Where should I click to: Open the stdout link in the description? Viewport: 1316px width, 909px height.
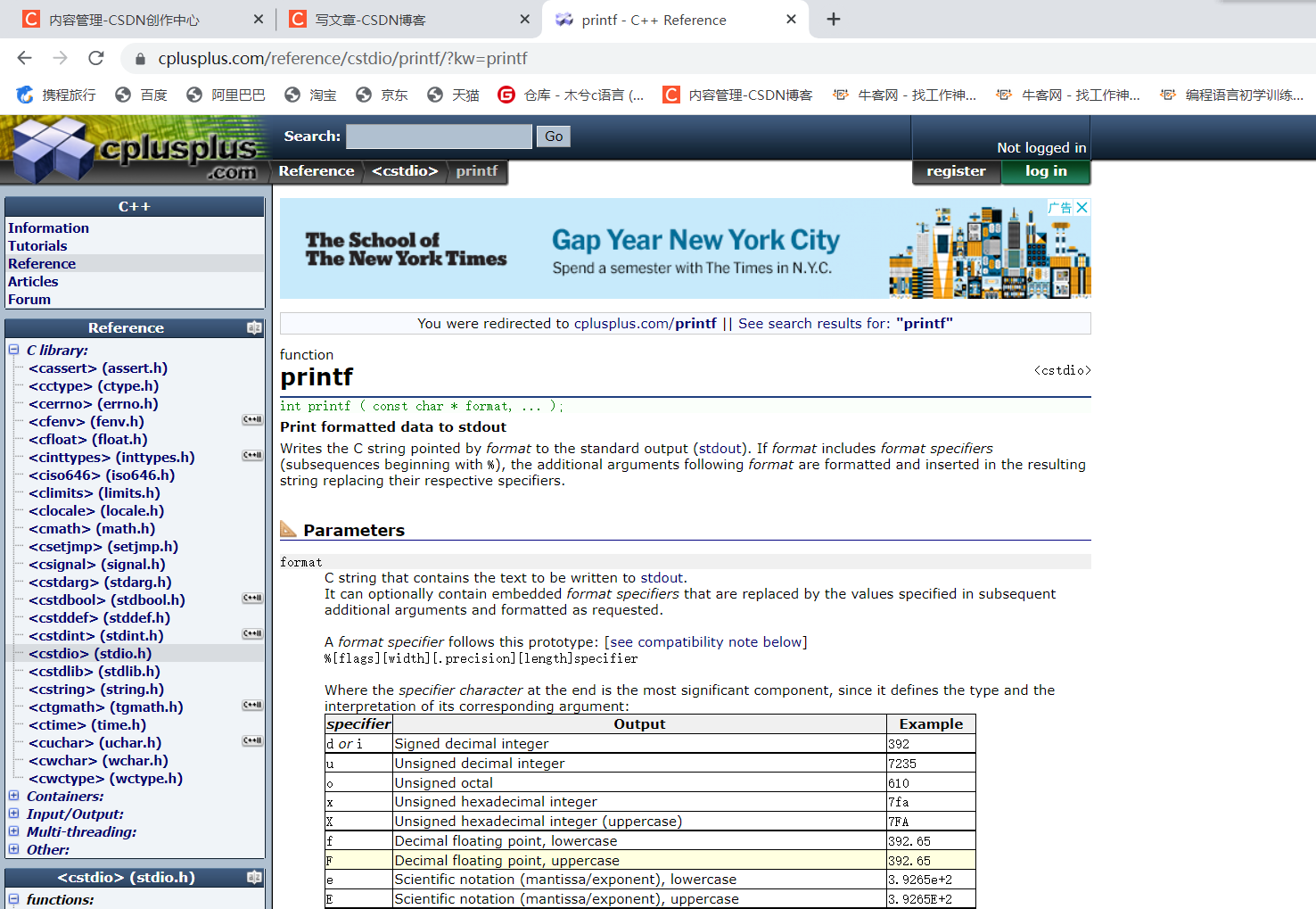coord(721,449)
